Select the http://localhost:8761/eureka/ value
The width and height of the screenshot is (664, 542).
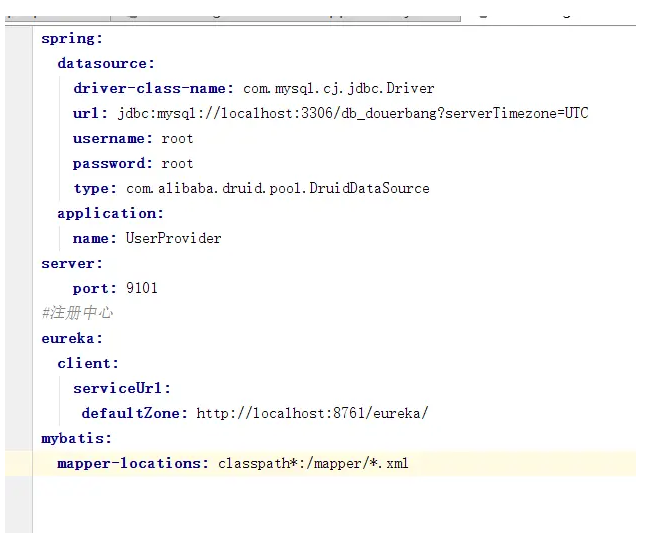click(x=313, y=413)
